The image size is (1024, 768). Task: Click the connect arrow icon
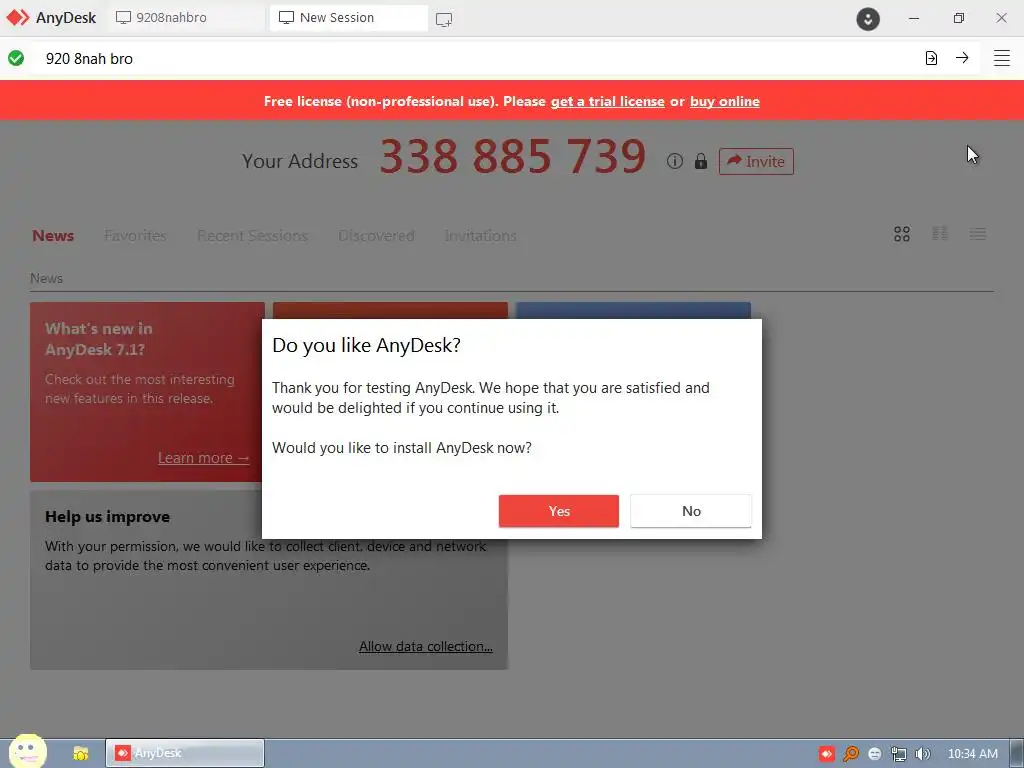click(x=962, y=57)
